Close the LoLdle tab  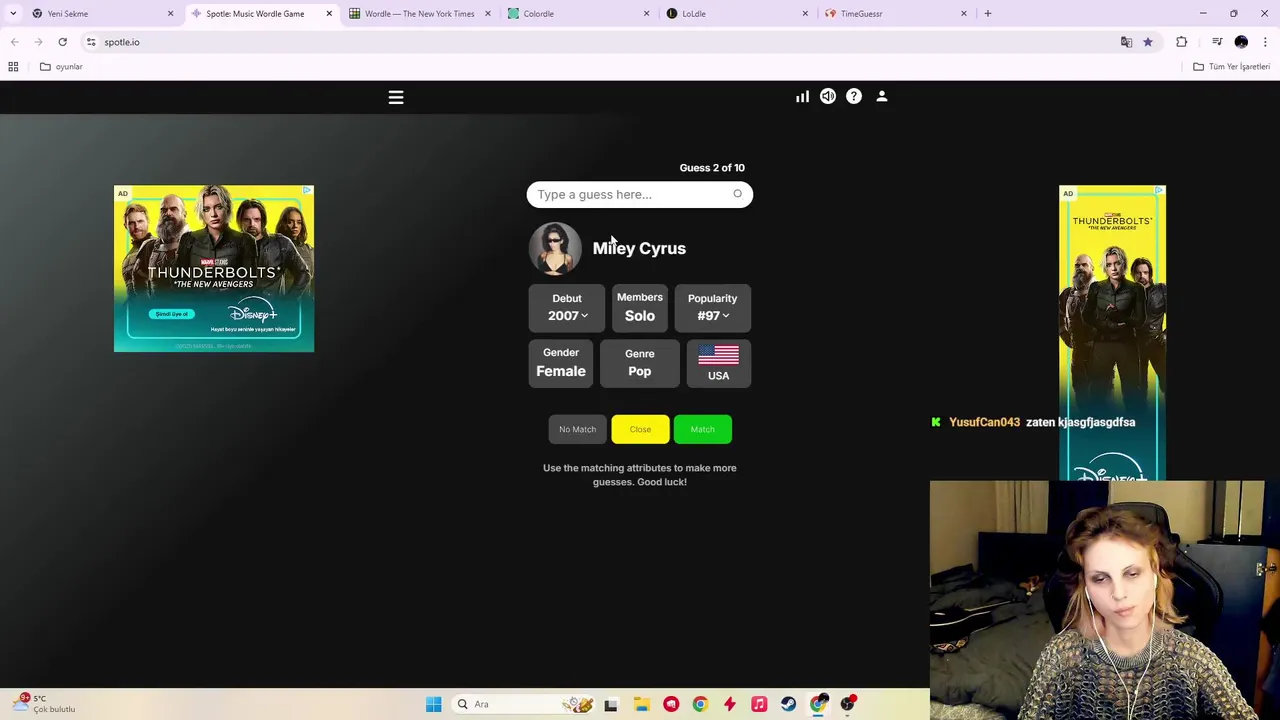[x=805, y=14]
